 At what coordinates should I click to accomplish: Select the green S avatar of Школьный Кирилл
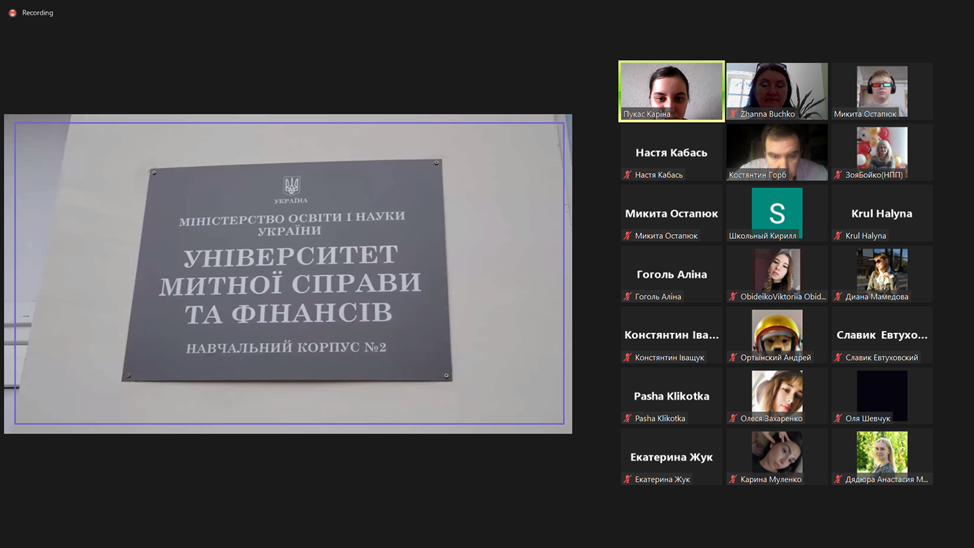coord(777,212)
